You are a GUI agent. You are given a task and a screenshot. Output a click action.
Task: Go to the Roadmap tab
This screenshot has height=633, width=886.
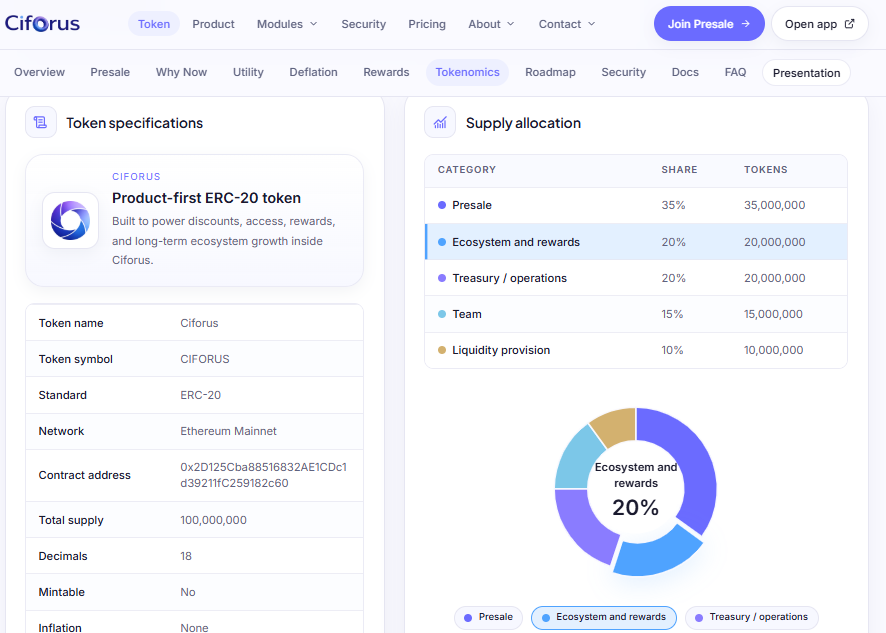coord(550,72)
